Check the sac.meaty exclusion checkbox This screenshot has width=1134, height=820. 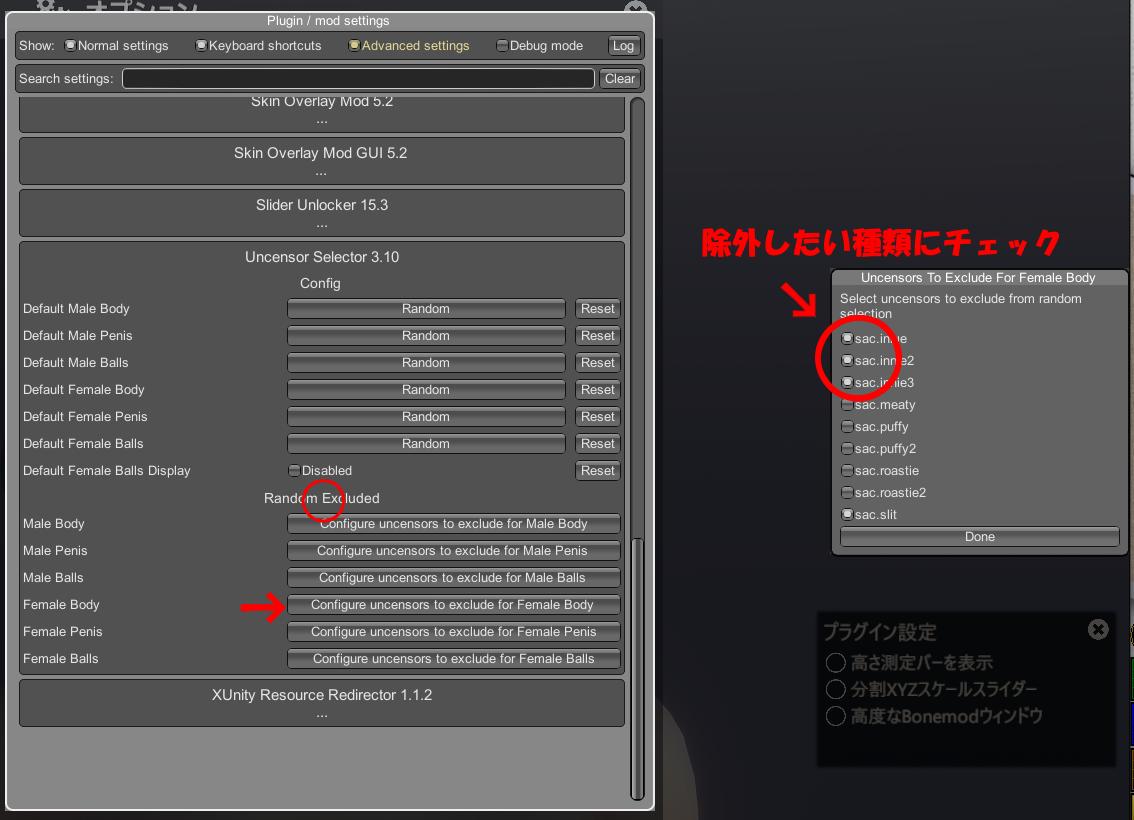point(847,405)
